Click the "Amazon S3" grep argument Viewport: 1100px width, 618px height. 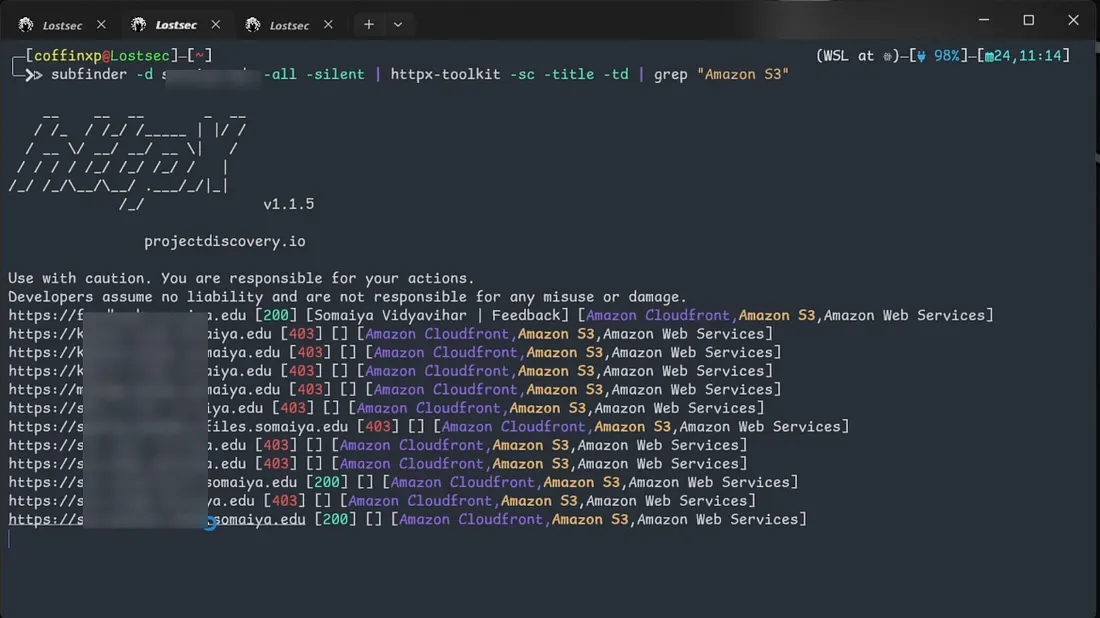pos(742,74)
